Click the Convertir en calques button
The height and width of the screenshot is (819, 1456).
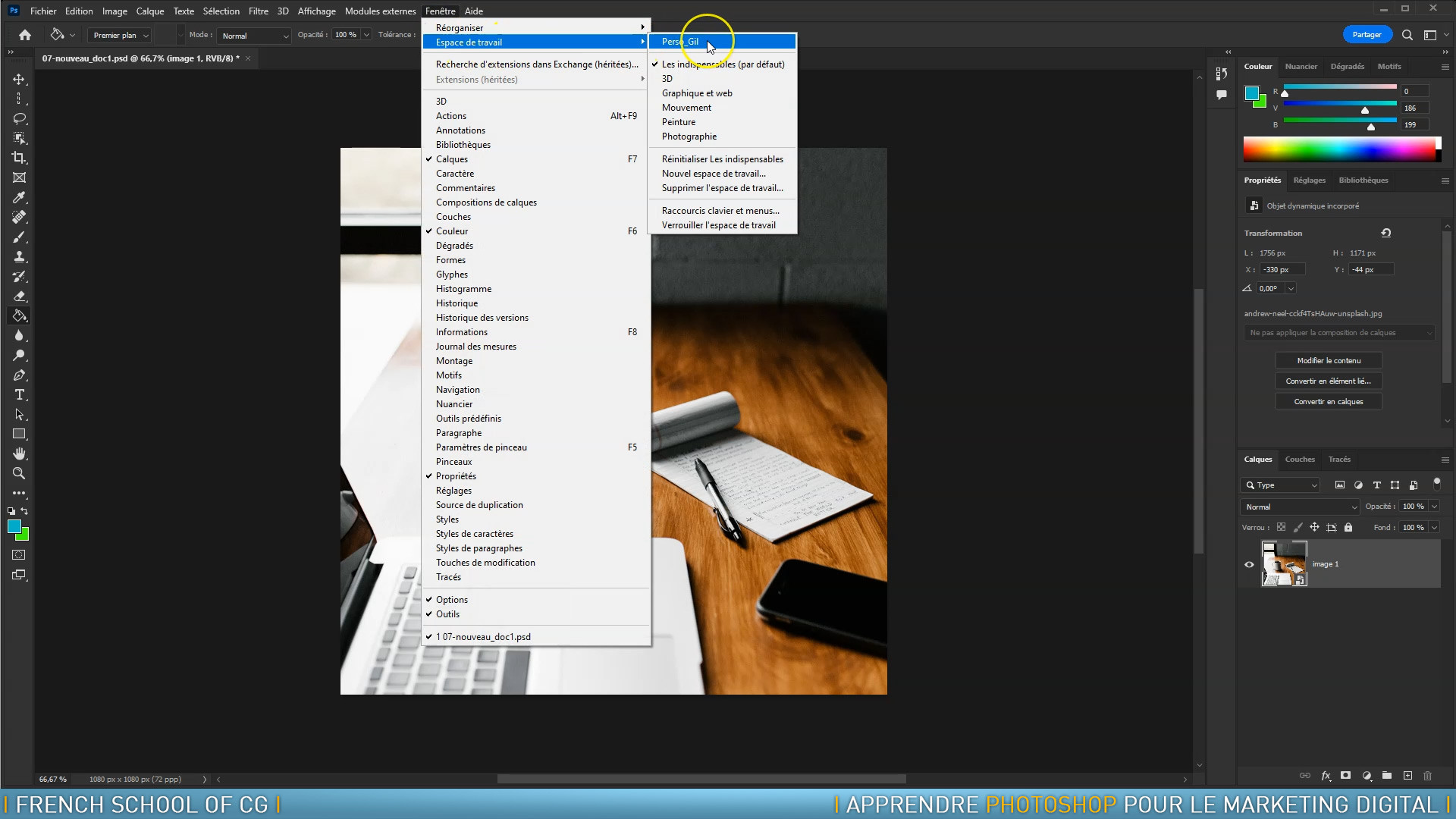(x=1329, y=402)
